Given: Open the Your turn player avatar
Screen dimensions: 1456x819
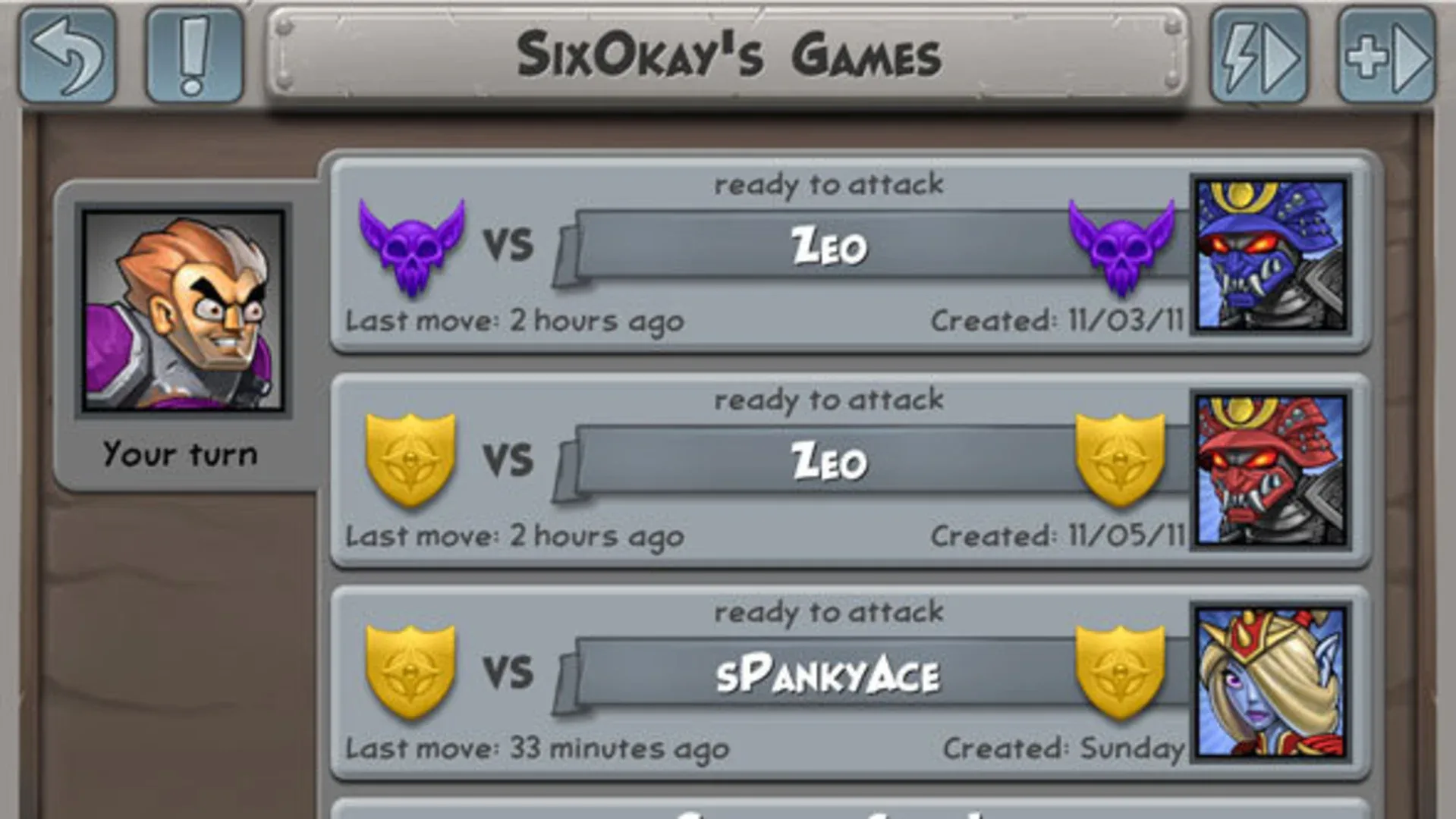Looking at the screenshot, I should coord(183,311).
